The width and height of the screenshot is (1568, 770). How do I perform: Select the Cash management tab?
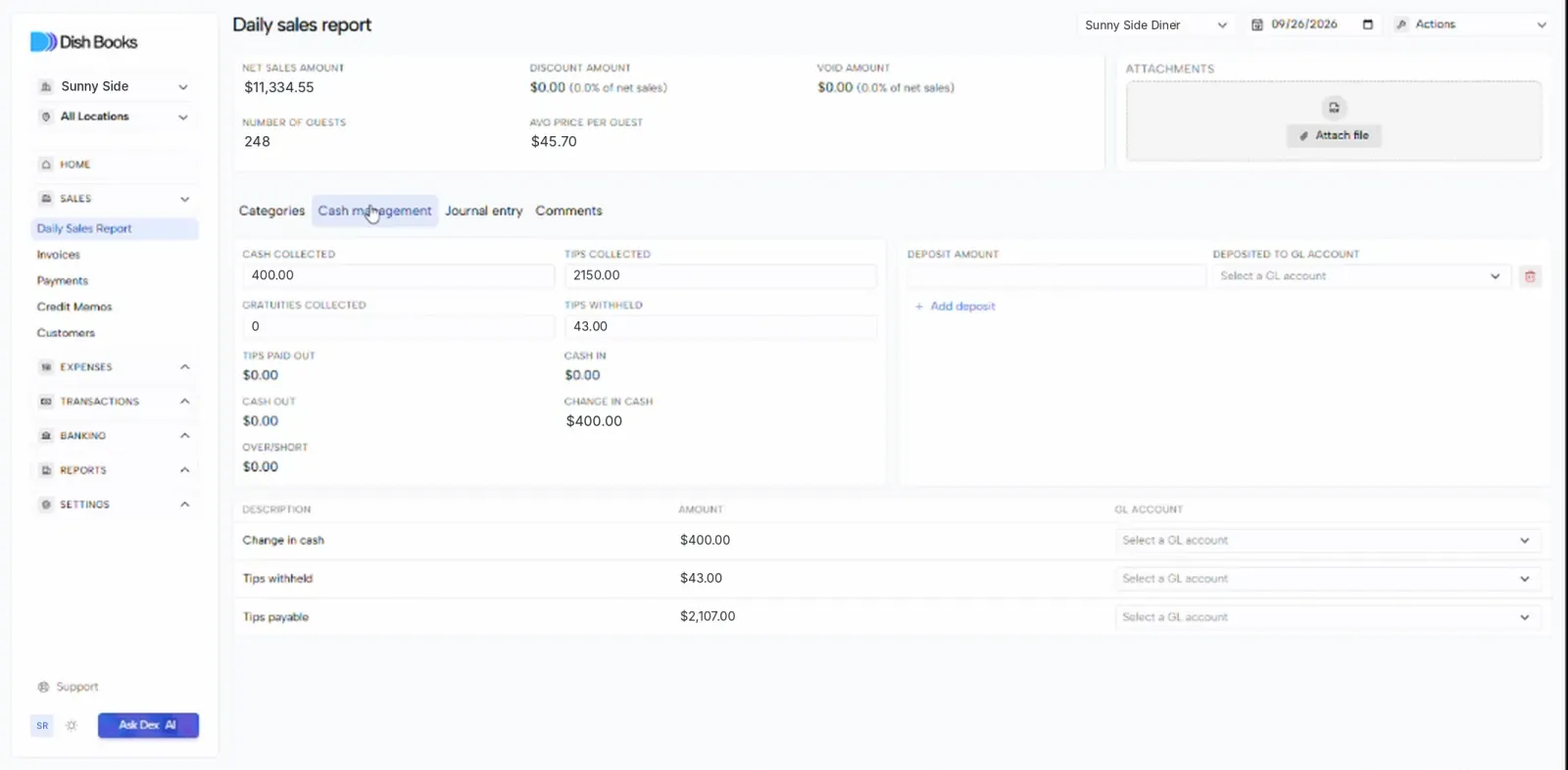coord(374,211)
